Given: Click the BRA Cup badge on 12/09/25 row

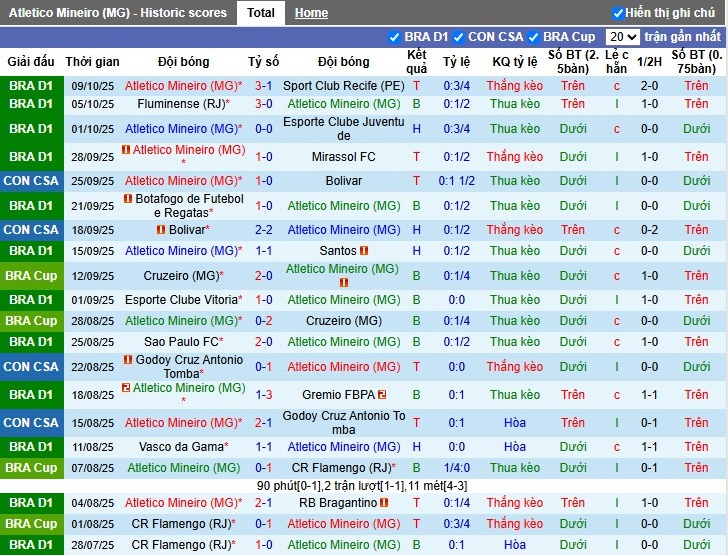Looking at the screenshot, I should pos(32,276).
